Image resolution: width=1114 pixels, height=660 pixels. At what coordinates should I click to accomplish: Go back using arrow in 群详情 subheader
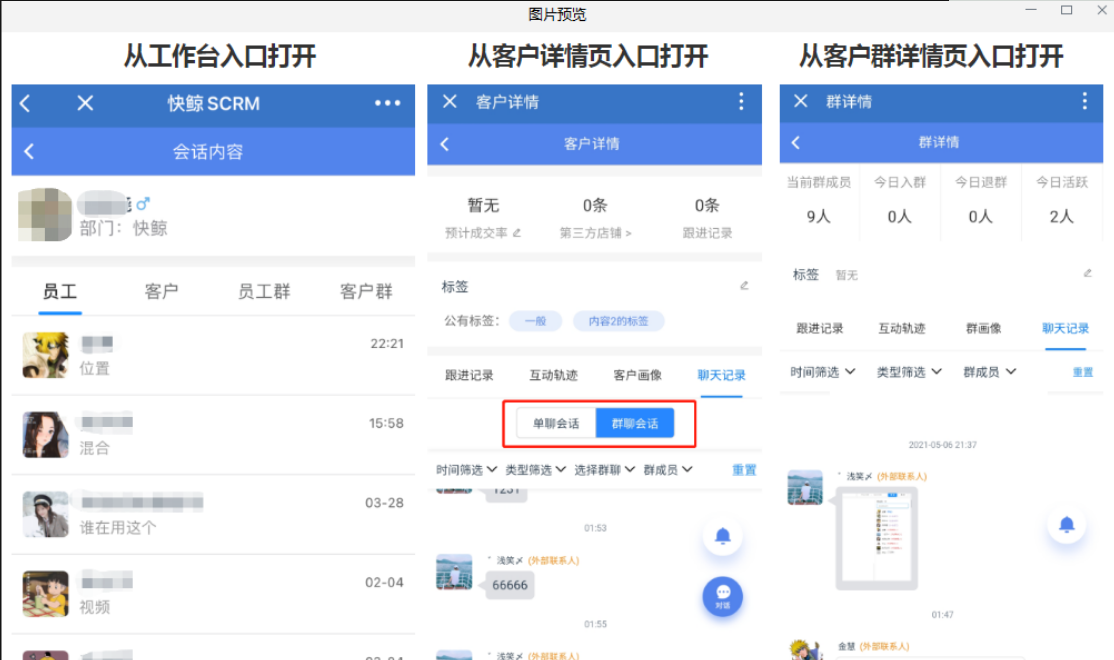[x=796, y=142]
